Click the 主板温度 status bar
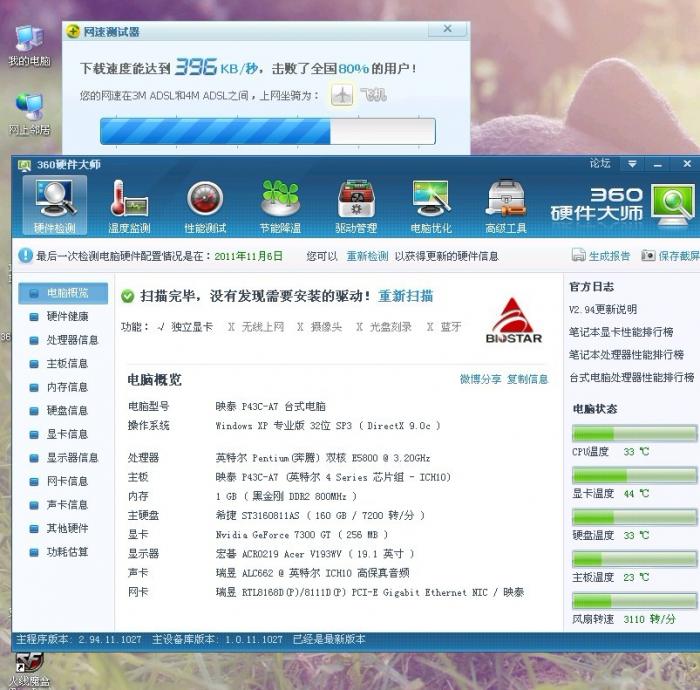700x690 pixels. click(x=634, y=559)
